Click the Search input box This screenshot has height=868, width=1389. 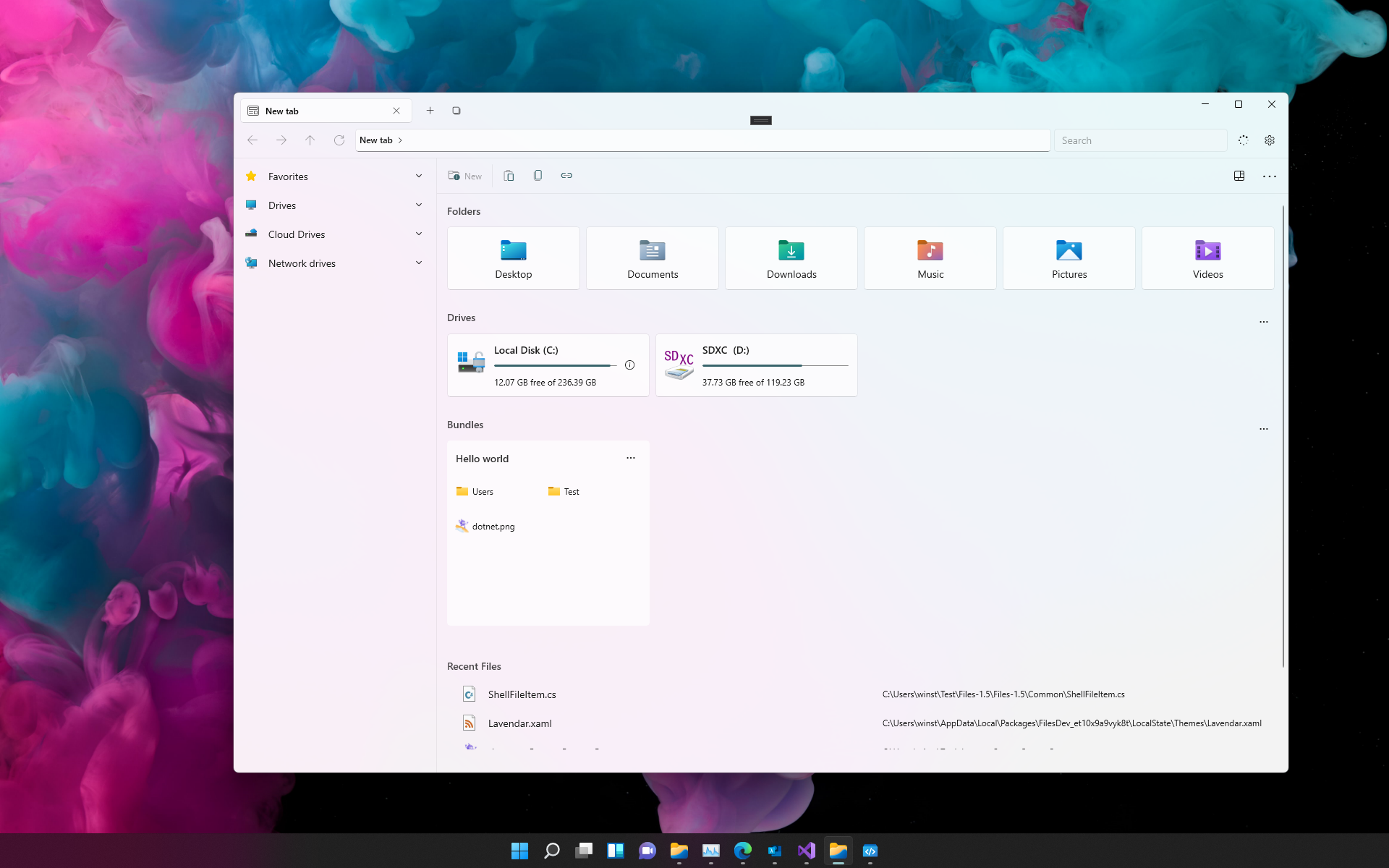pyautogui.click(x=1140, y=140)
